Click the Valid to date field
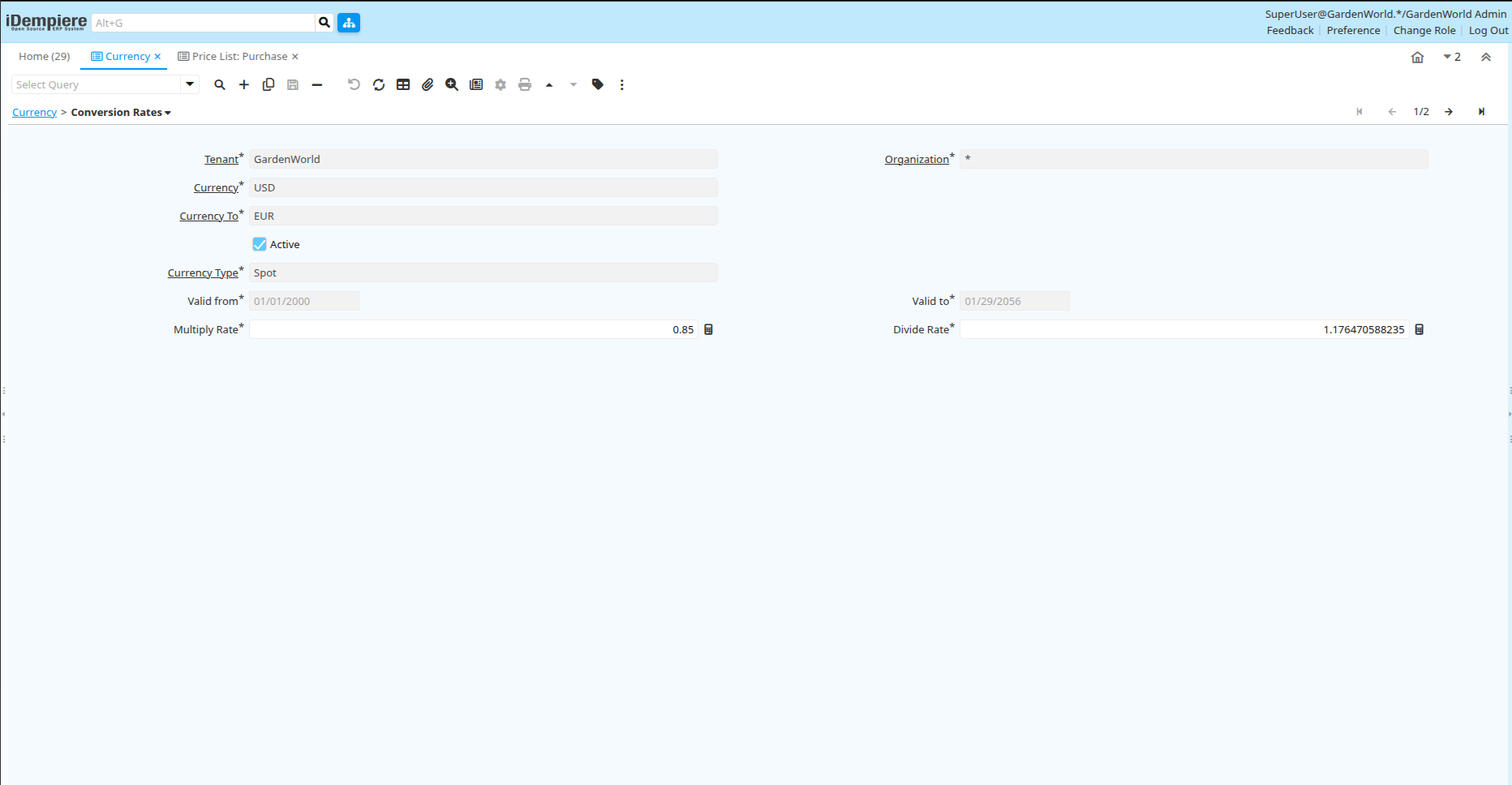Screen dimensions: 1512x785 1015,301
